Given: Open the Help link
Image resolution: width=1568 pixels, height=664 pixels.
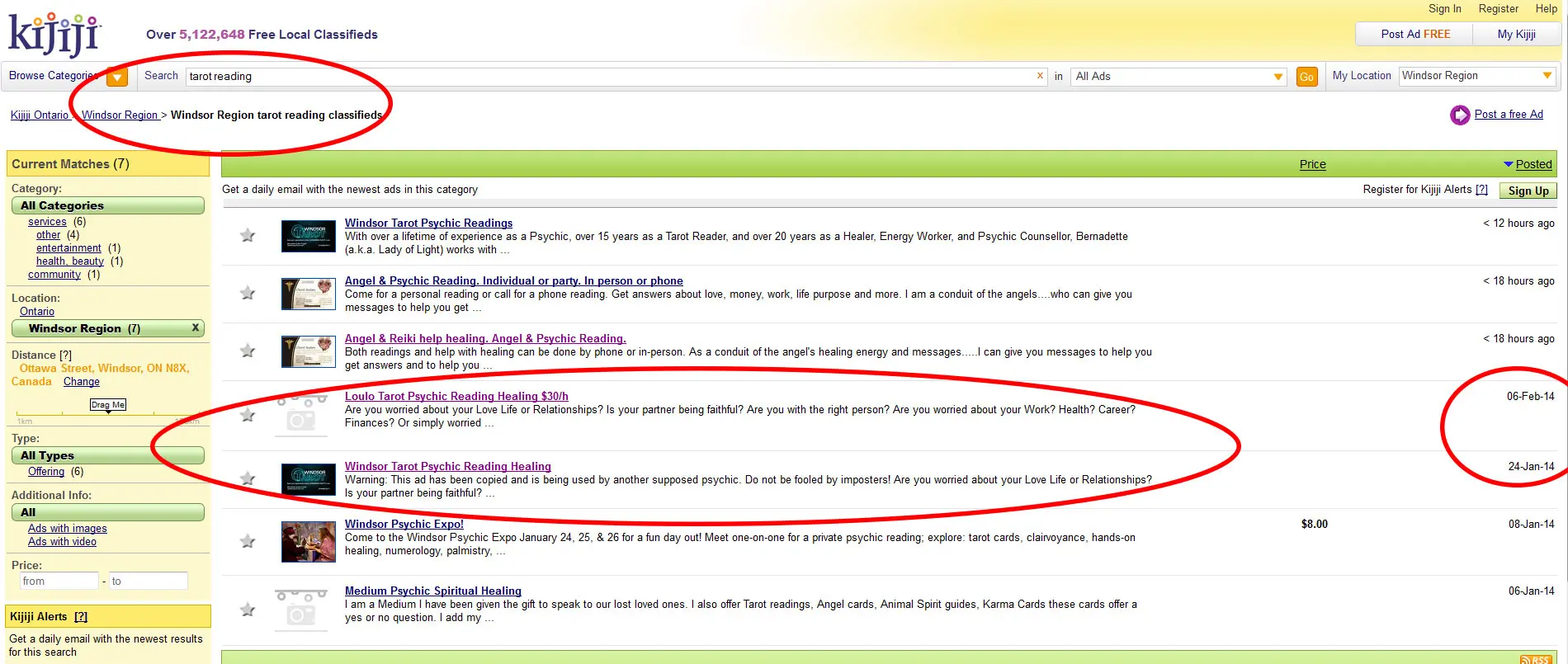Looking at the screenshot, I should tap(1547, 9).
